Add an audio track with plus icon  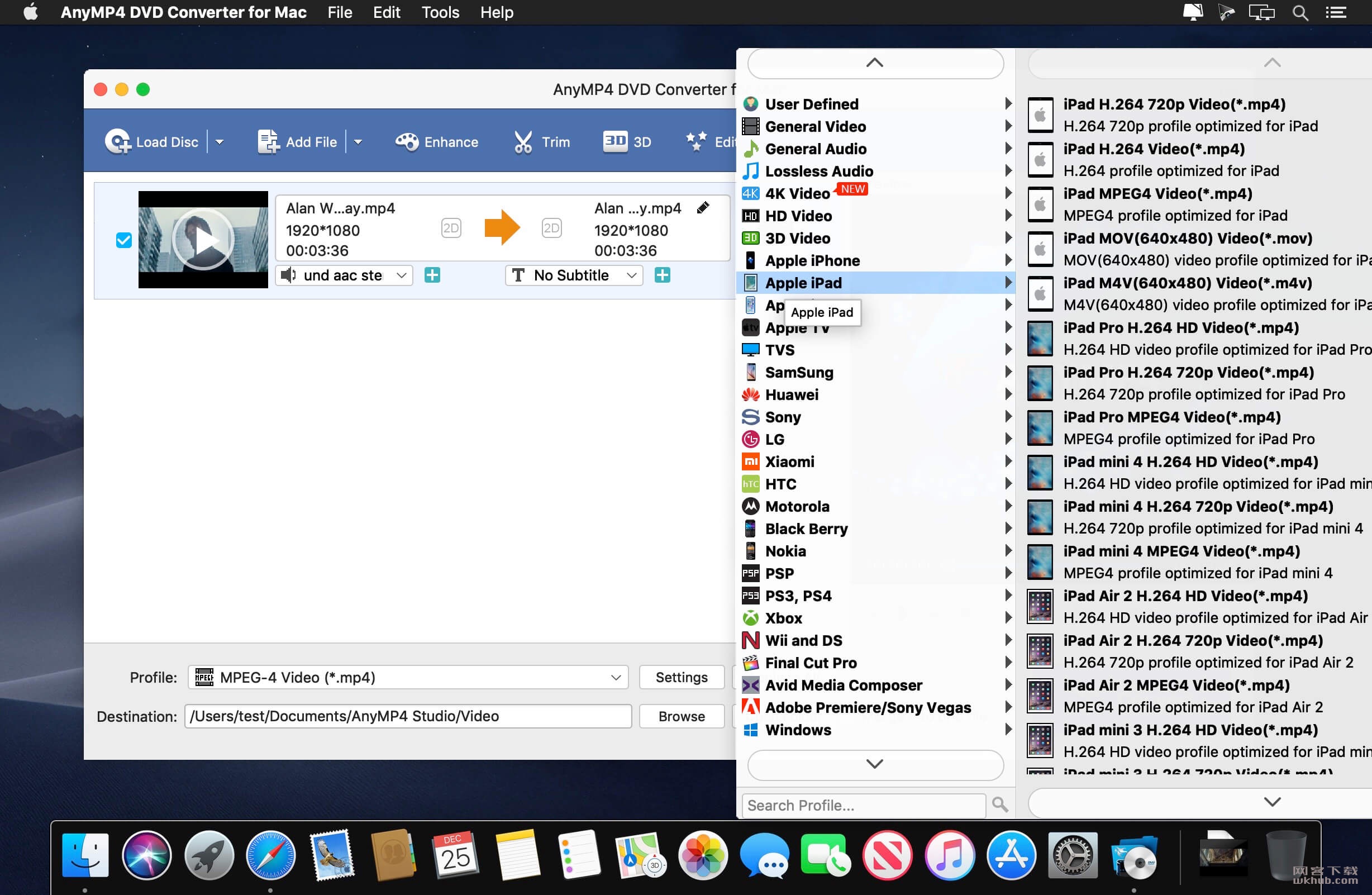432,275
